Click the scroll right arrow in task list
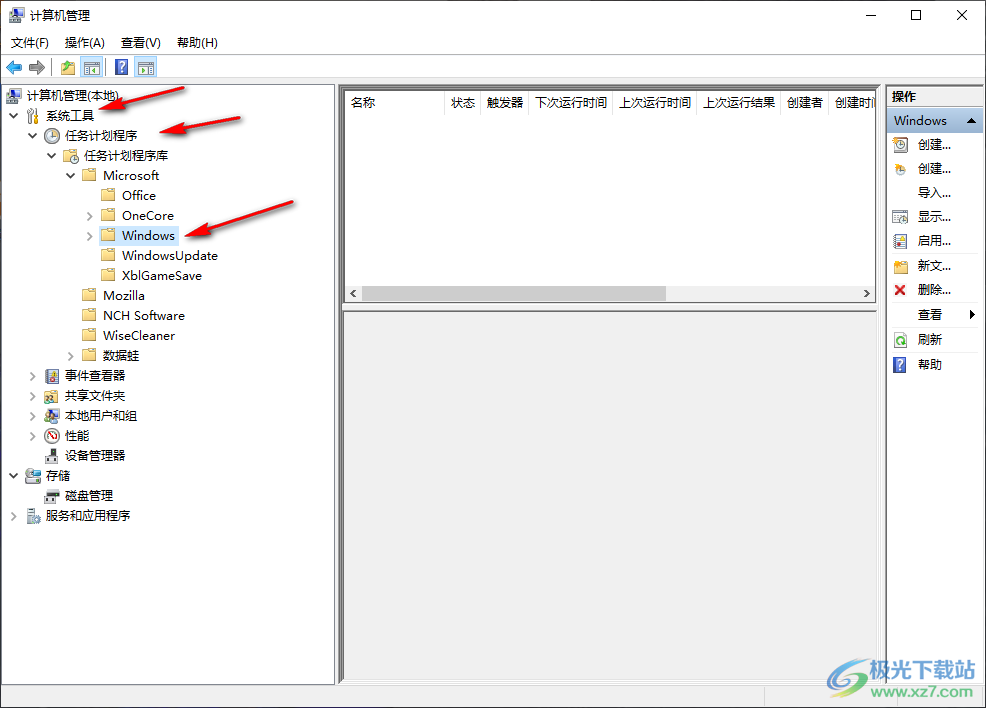 point(867,294)
